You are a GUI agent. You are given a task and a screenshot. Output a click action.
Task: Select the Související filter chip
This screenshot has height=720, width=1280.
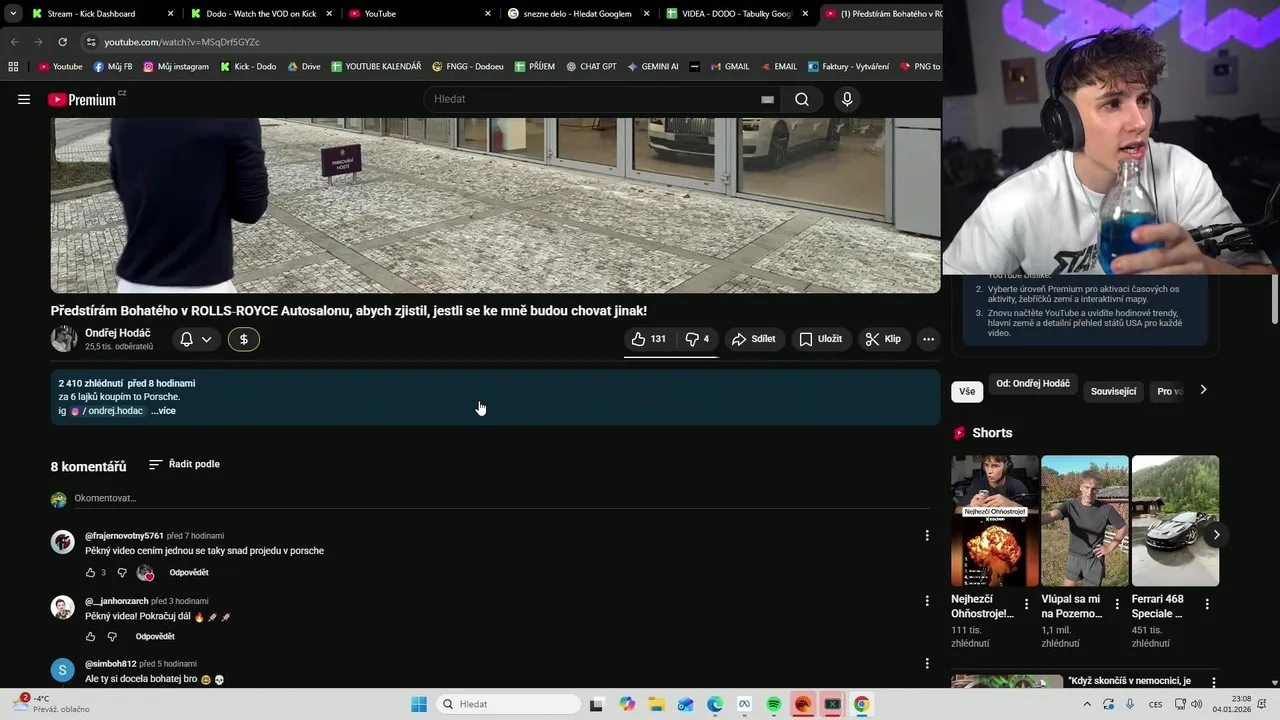[1113, 391]
